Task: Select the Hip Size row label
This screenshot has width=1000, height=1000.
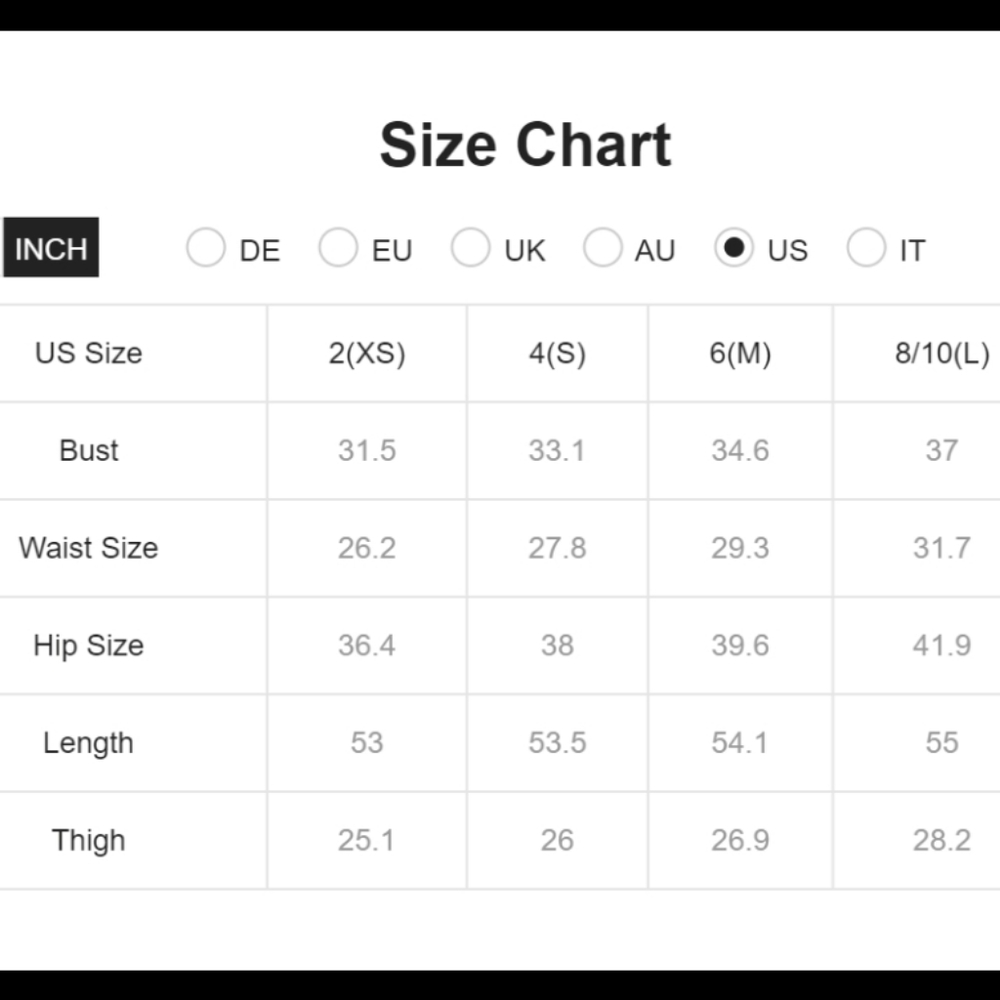Action: click(x=88, y=645)
